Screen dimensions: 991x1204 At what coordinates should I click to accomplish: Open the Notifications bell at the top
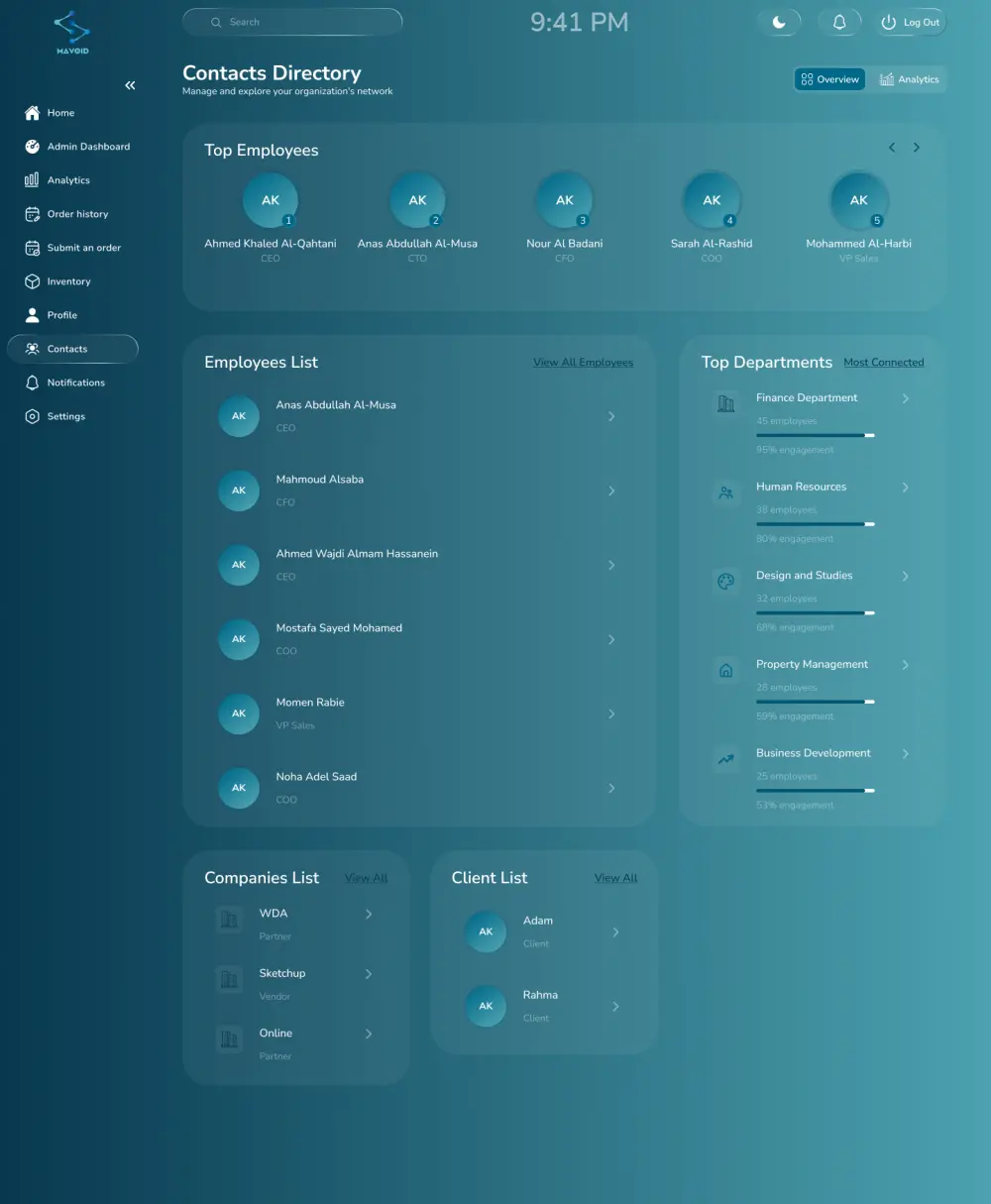[x=839, y=21]
